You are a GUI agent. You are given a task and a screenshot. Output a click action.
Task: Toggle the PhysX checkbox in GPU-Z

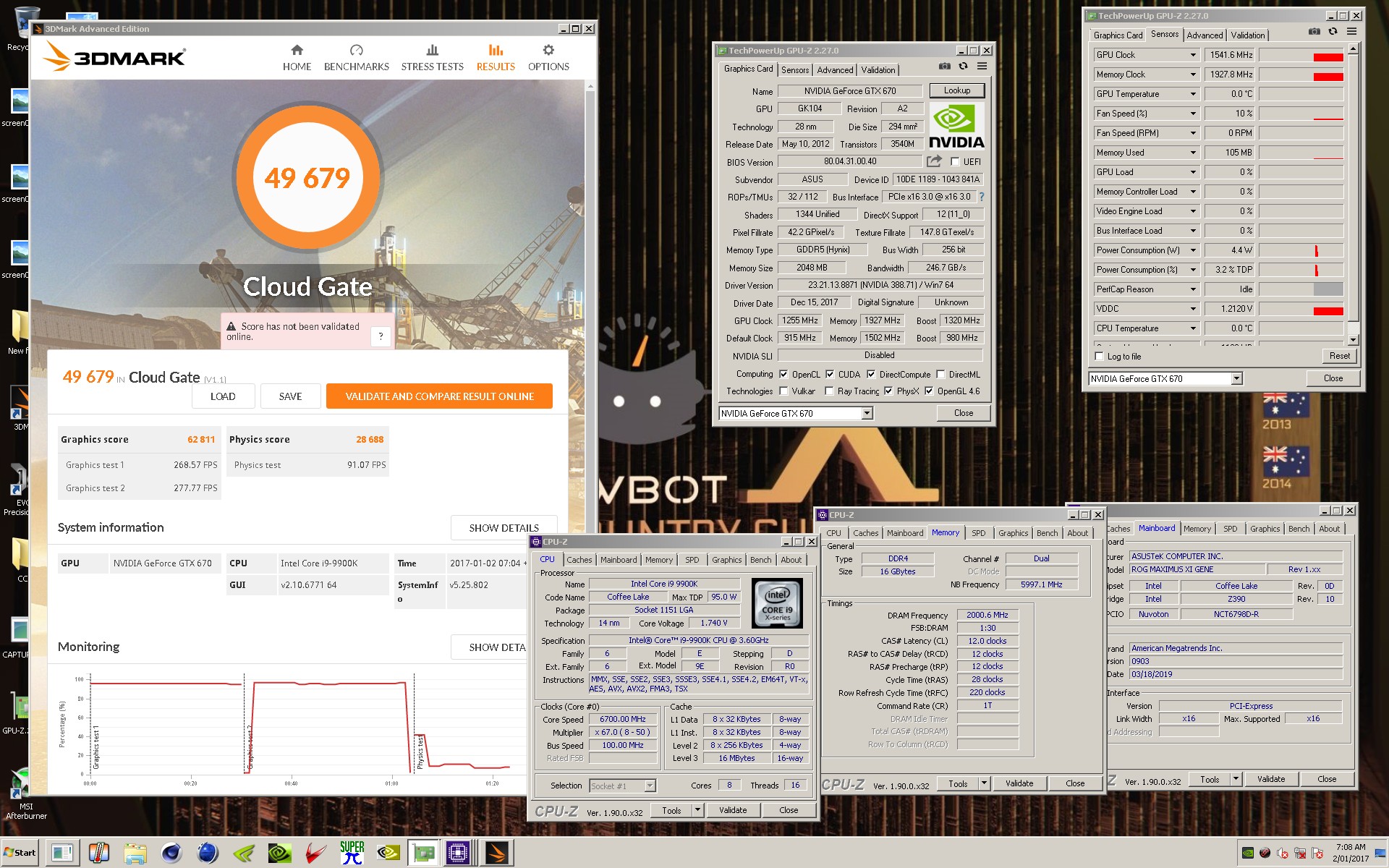click(888, 391)
